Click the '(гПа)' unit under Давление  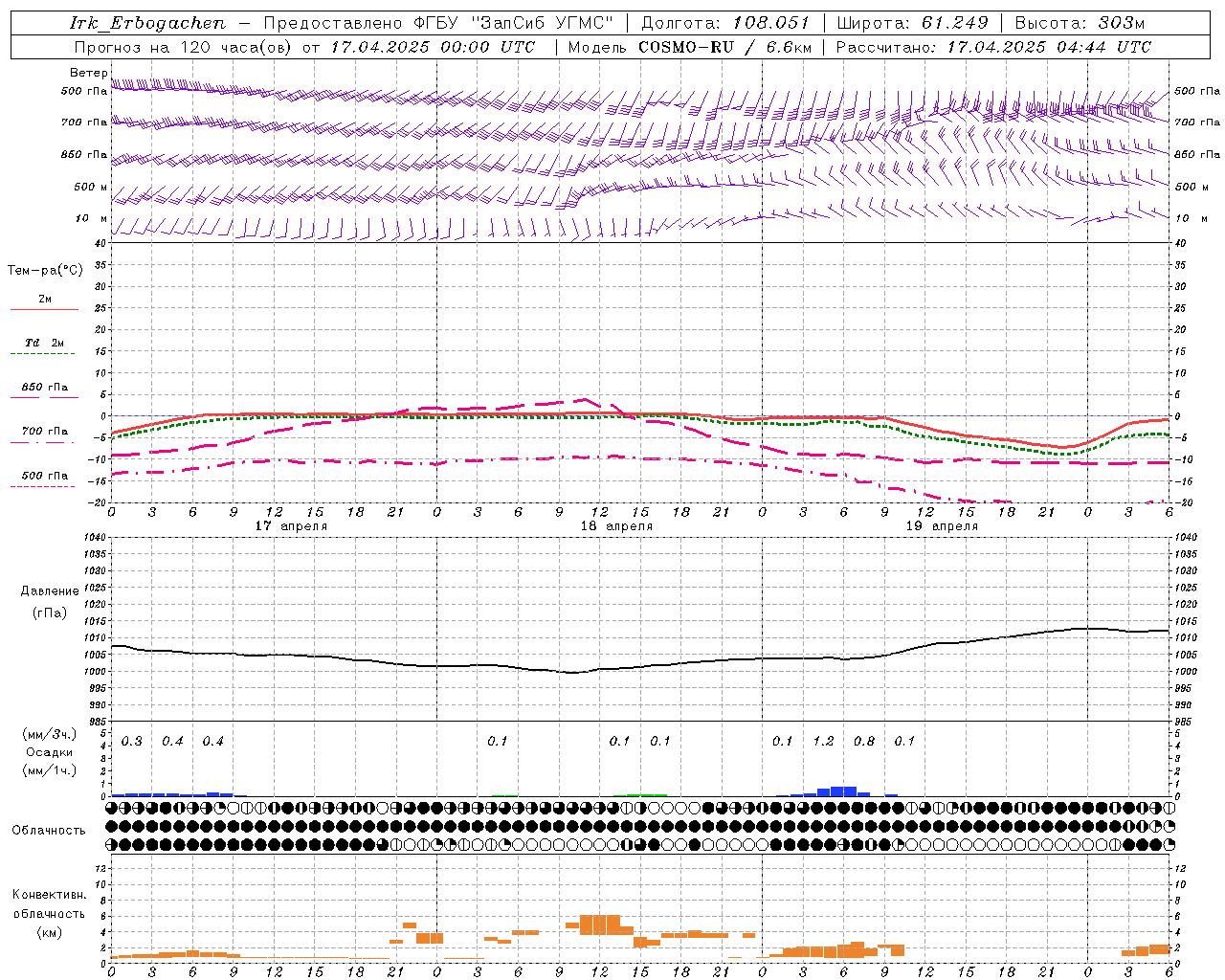[x=50, y=613]
